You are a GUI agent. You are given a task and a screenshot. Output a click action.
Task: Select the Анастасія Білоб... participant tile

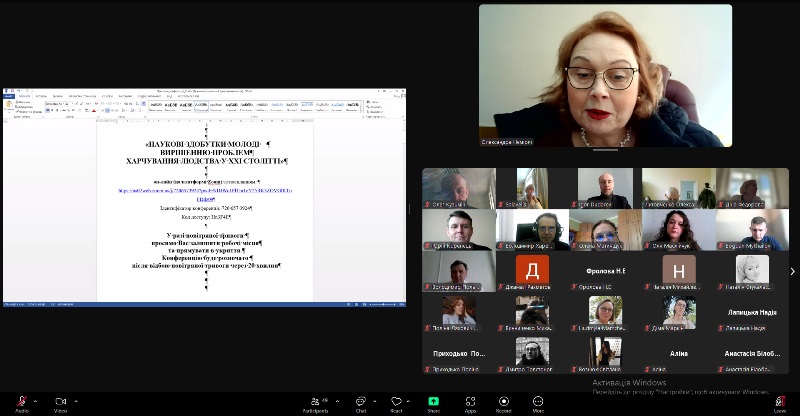752,353
